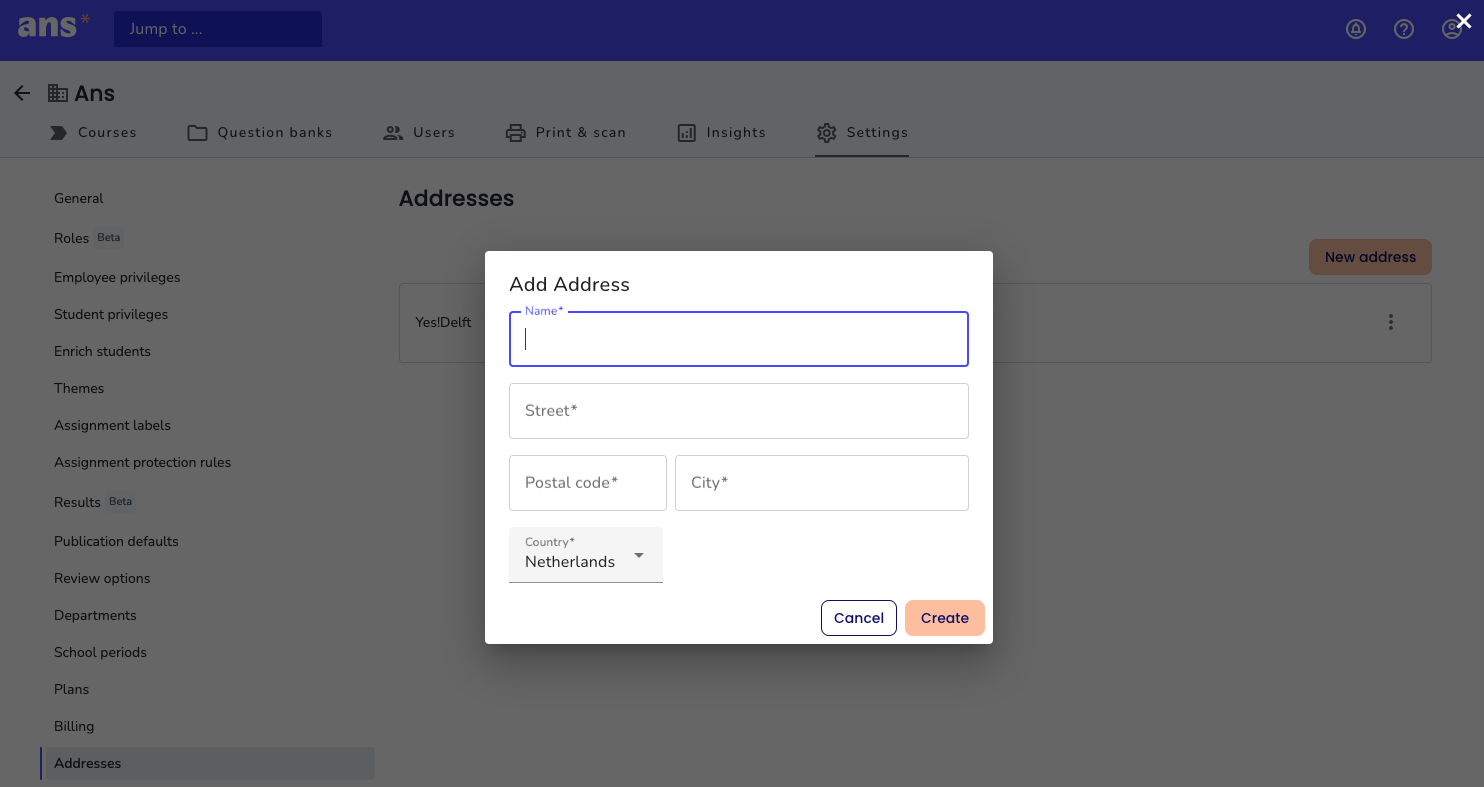Go to Themes settings

(79, 388)
